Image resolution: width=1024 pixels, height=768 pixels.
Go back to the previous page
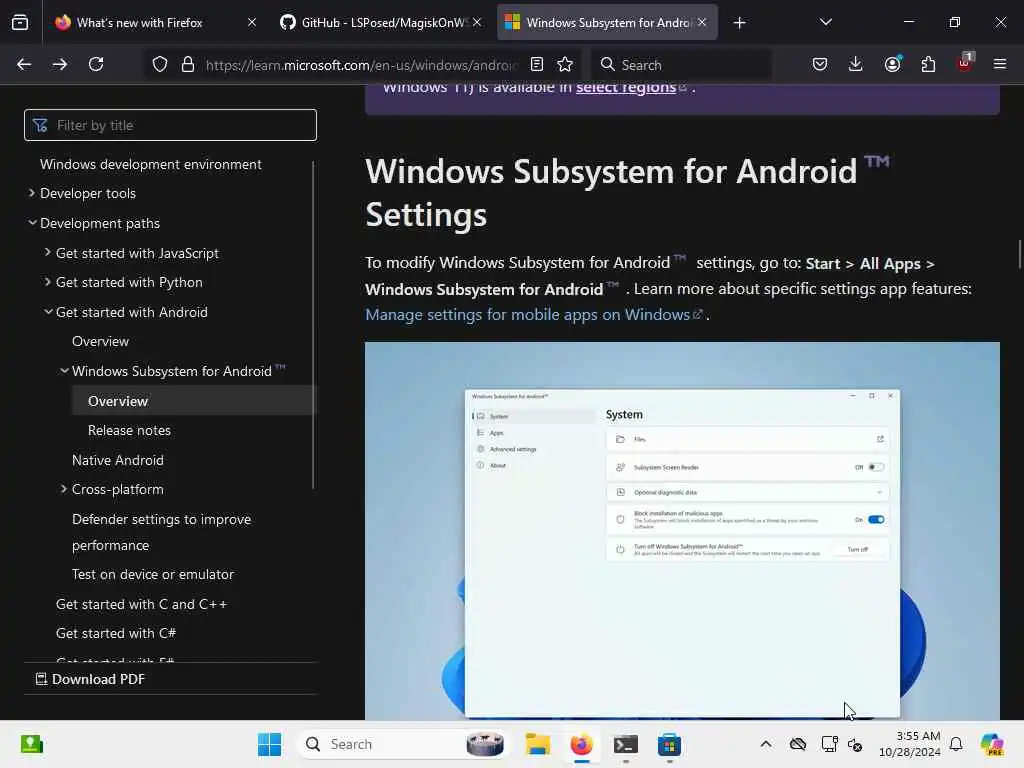24,64
